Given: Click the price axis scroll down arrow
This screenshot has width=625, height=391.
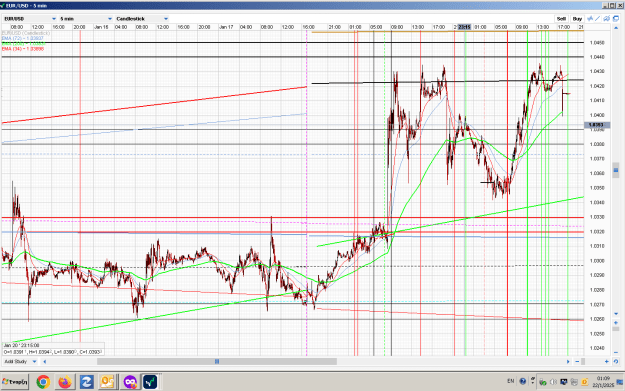Looking at the screenshot, I should pyautogui.click(x=616, y=314).
